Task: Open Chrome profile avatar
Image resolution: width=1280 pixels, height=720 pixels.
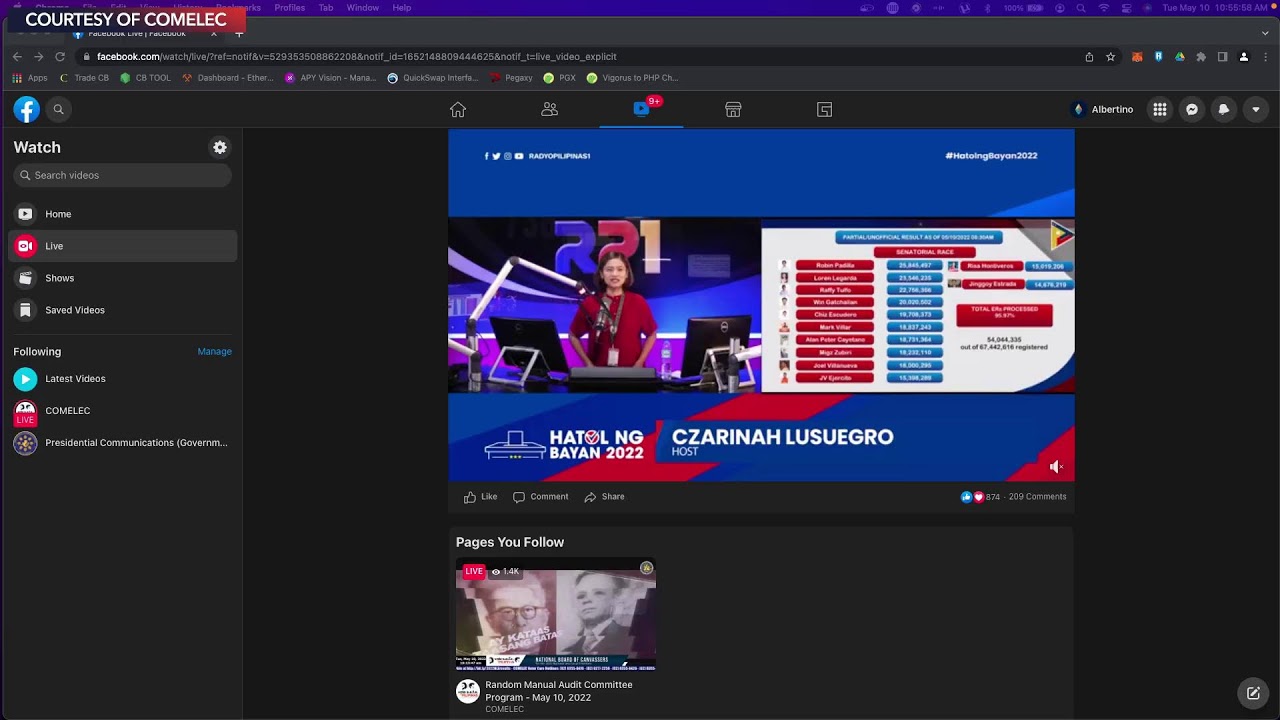Action: (x=1244, y=57)
